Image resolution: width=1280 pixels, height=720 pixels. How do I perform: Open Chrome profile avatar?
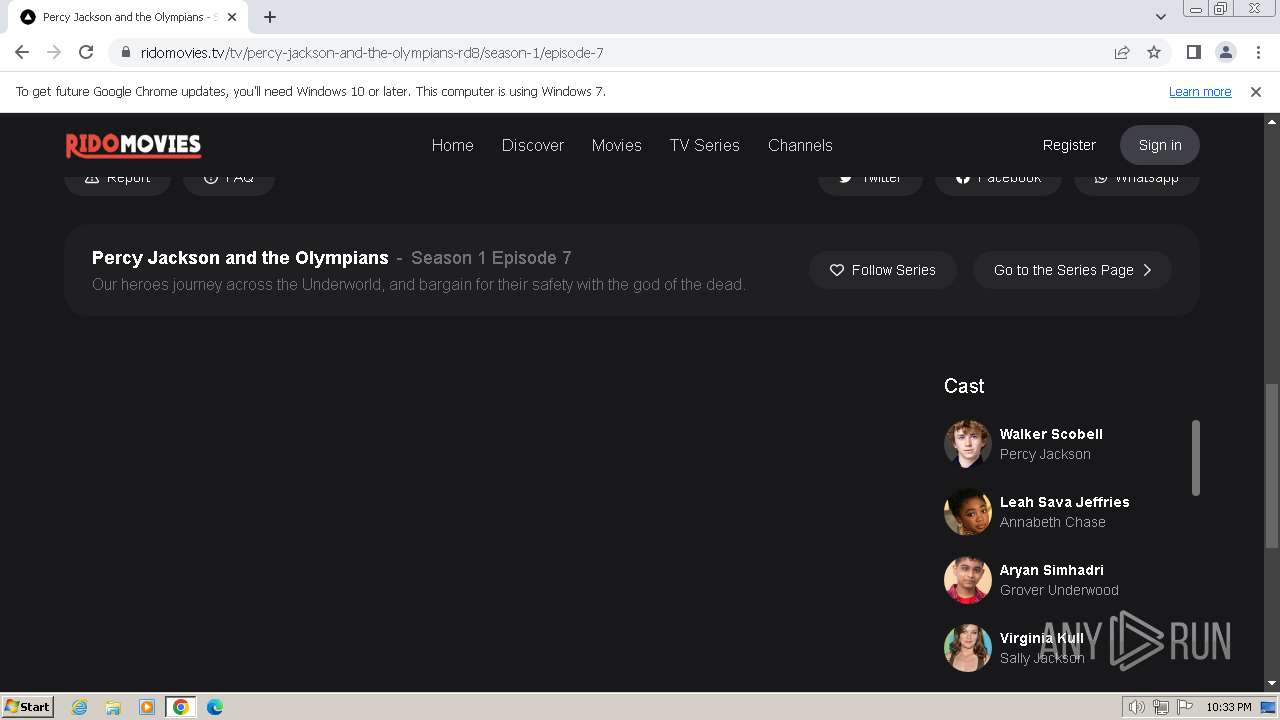pos(1225,52)
